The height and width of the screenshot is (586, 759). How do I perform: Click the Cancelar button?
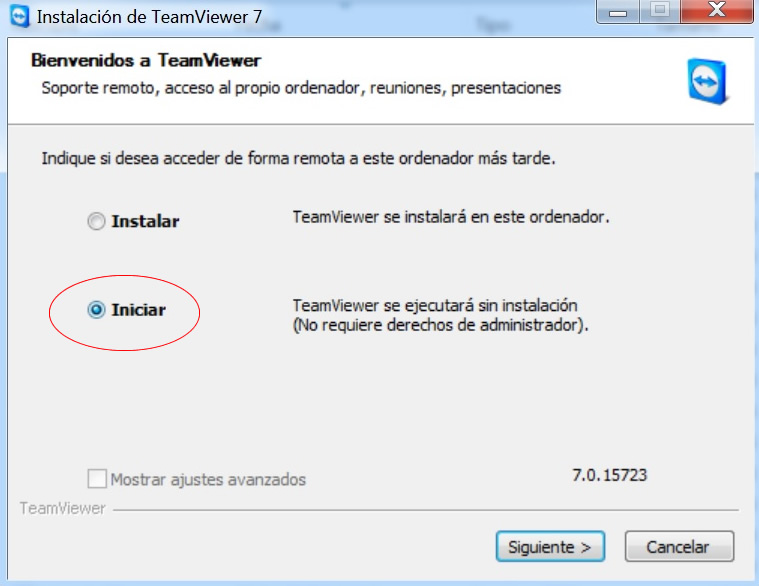679,547
